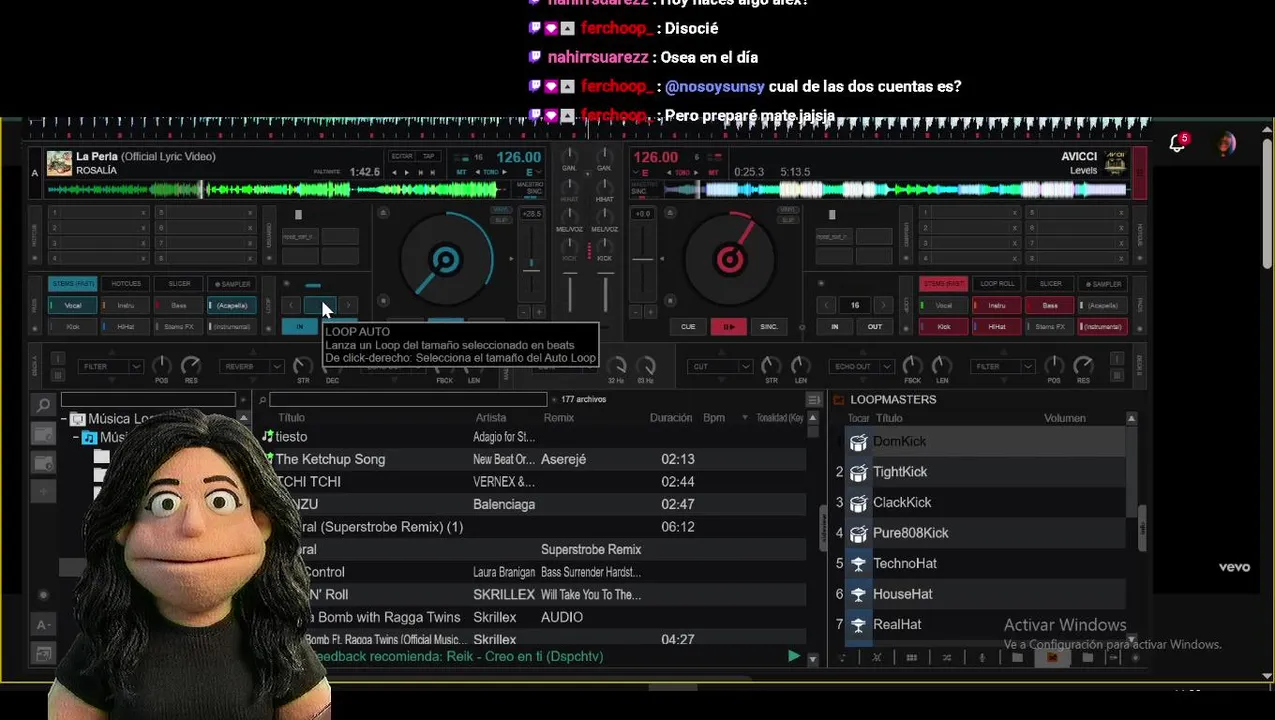Click SINC button on right deck

(769, 327)
